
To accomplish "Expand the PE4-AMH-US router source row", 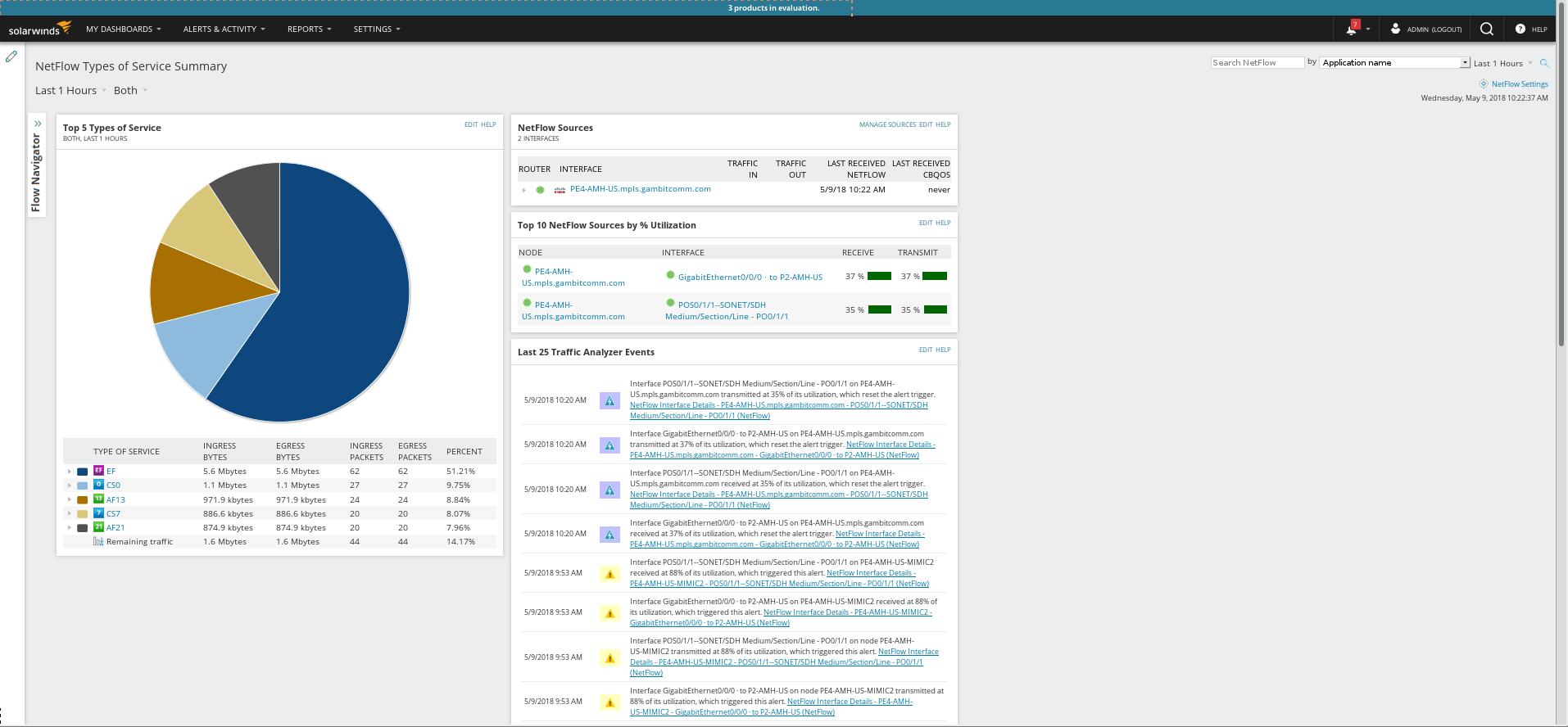I will tap(524, 190).
